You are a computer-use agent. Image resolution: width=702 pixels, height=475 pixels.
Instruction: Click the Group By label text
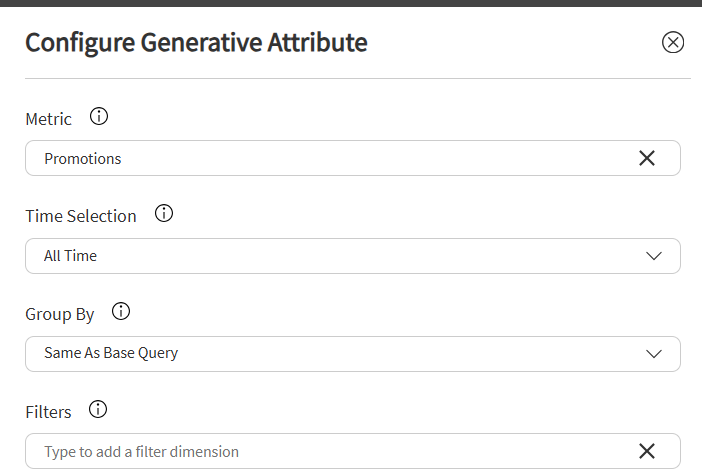tap(60, 315)
